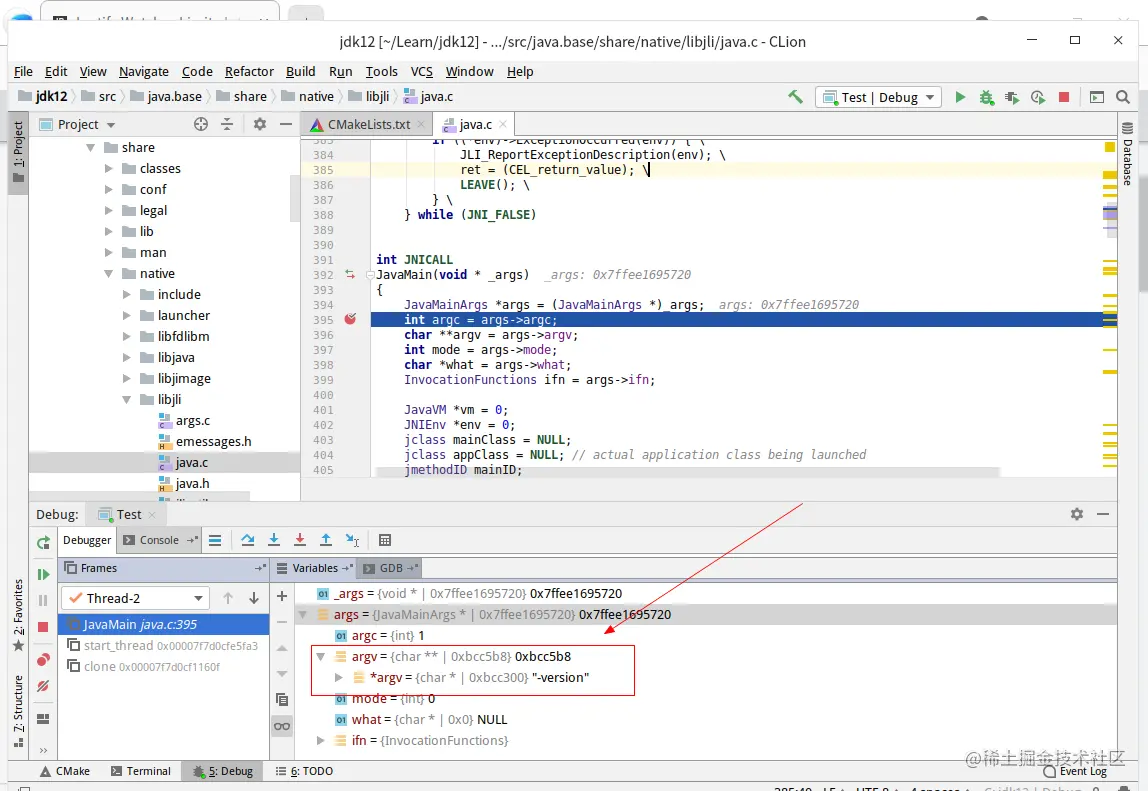Run the Test configuration
Image resolution: width=1148 pixels, height=791 pixels.
[x=960, y=97]
